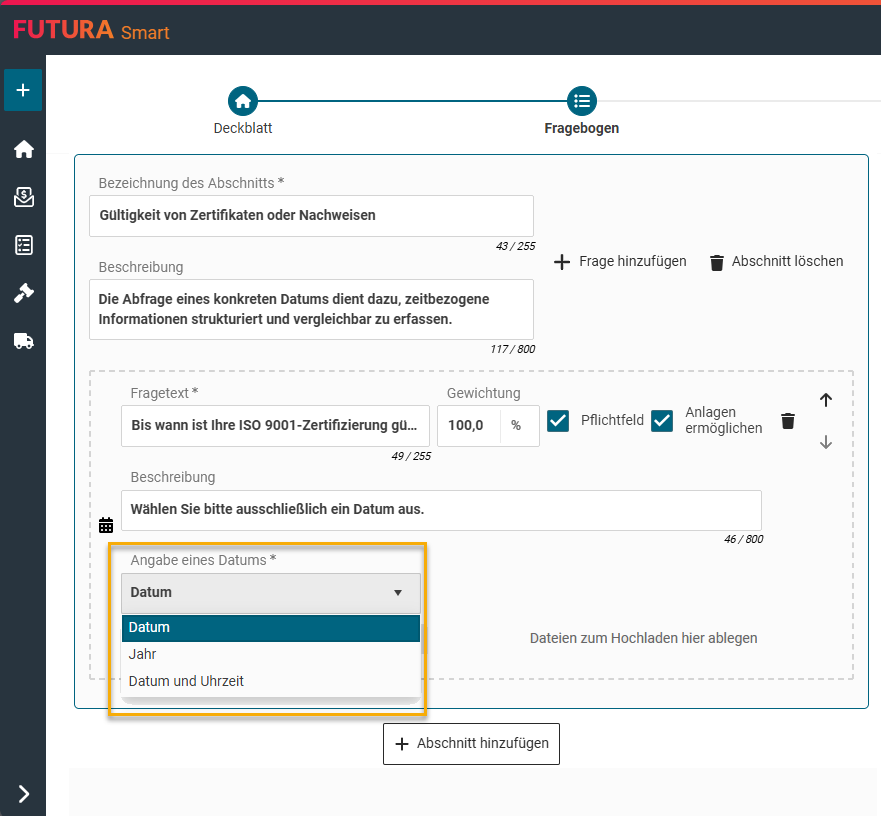The image size is (881, 816).
Task: Switch to the Fragebogen step
Action: (581, 101)
